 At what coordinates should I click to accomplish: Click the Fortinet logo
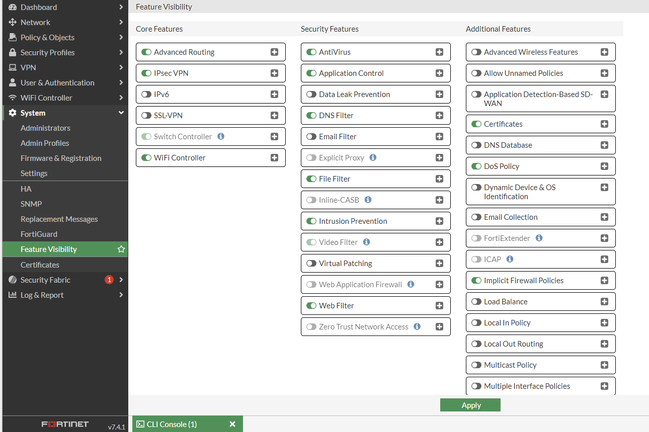[65, 424]
